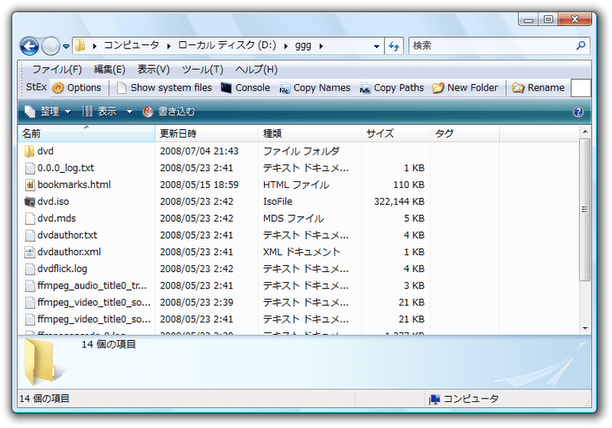Expand arrow before コンピュータ breadcrumb
Image resolution: width=612 pixels, height=428 pixels.
94,46
